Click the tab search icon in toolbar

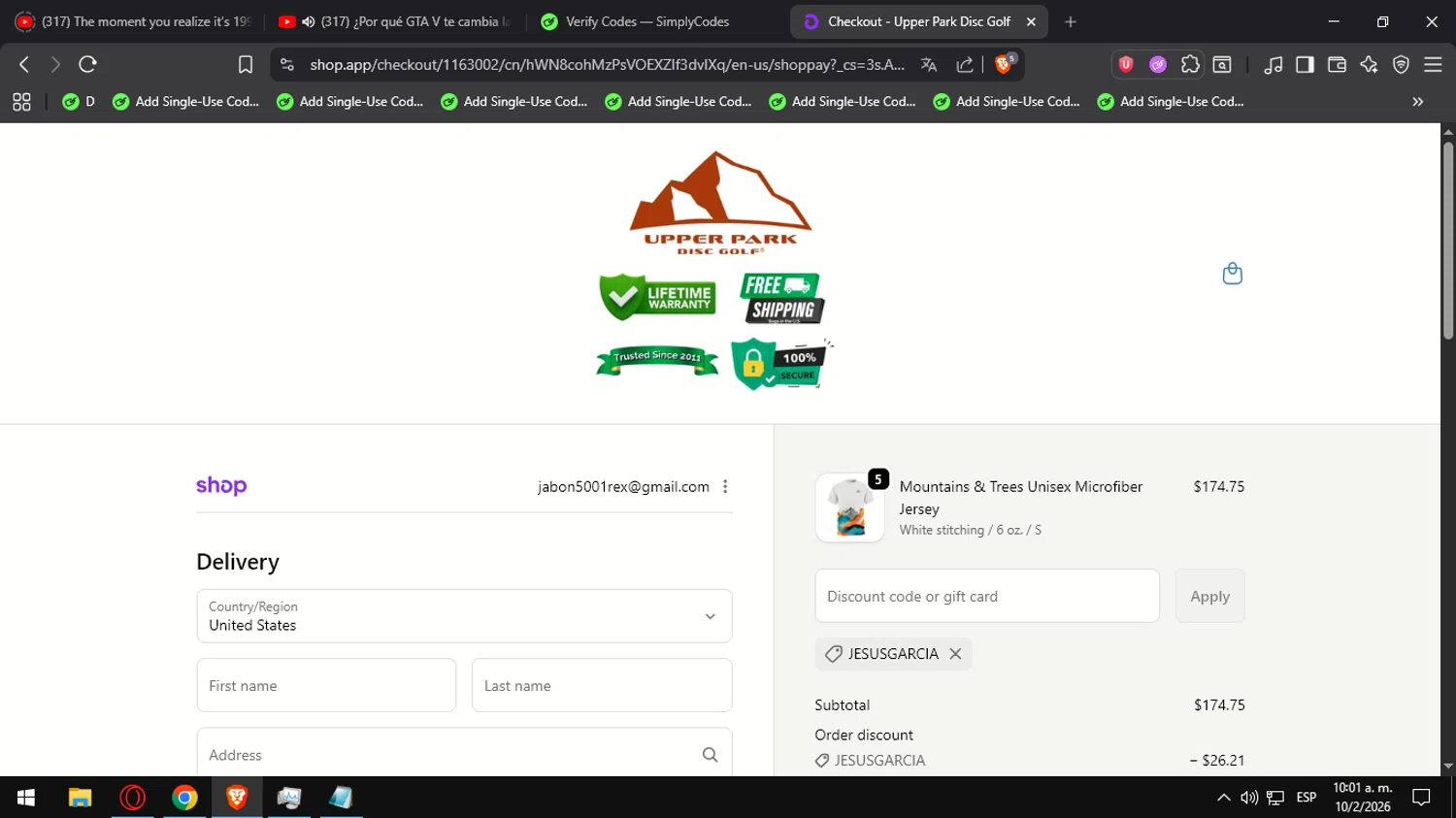tap(1222, 64)
